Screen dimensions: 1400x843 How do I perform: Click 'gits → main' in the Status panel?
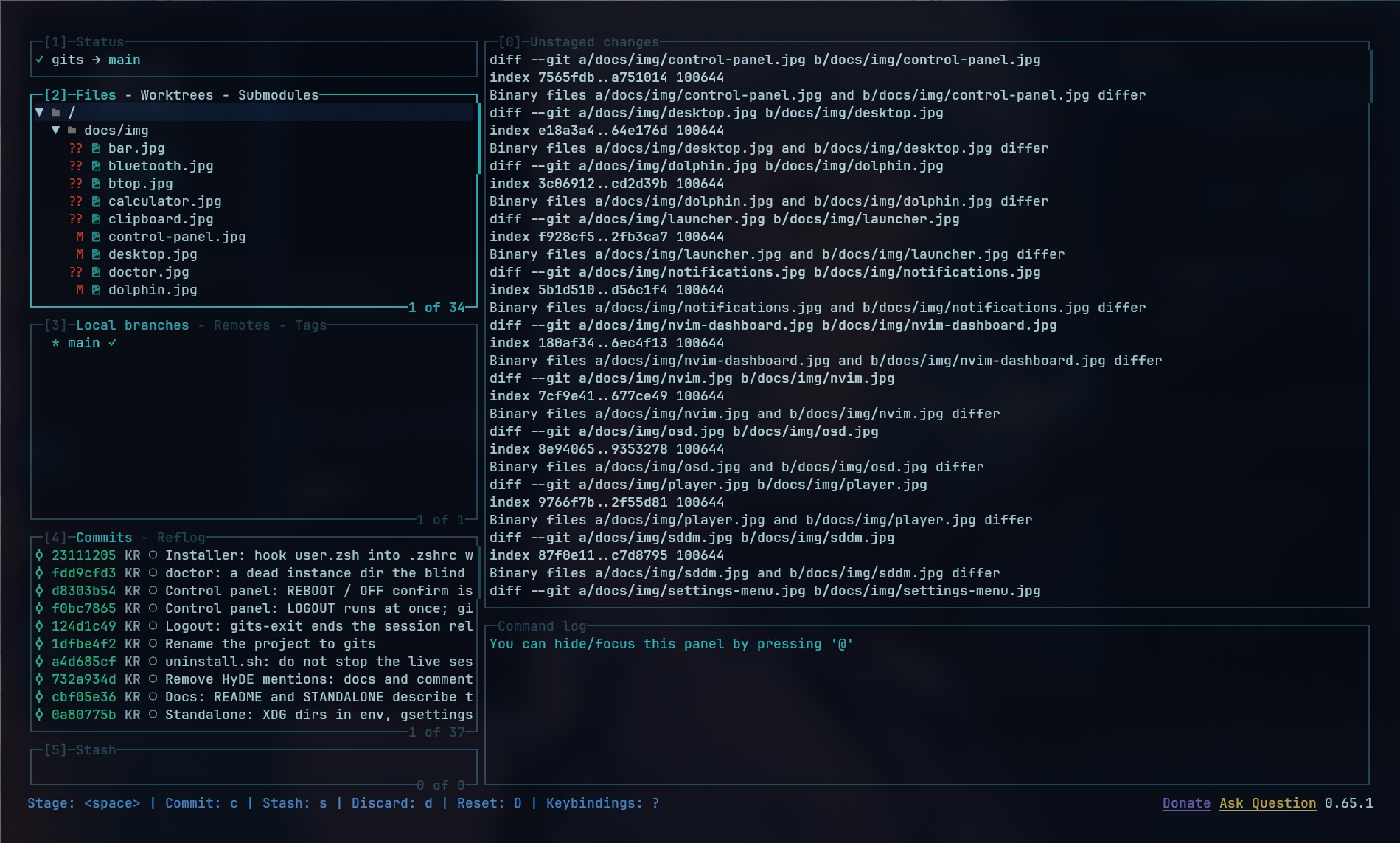[x=96, y=60]
